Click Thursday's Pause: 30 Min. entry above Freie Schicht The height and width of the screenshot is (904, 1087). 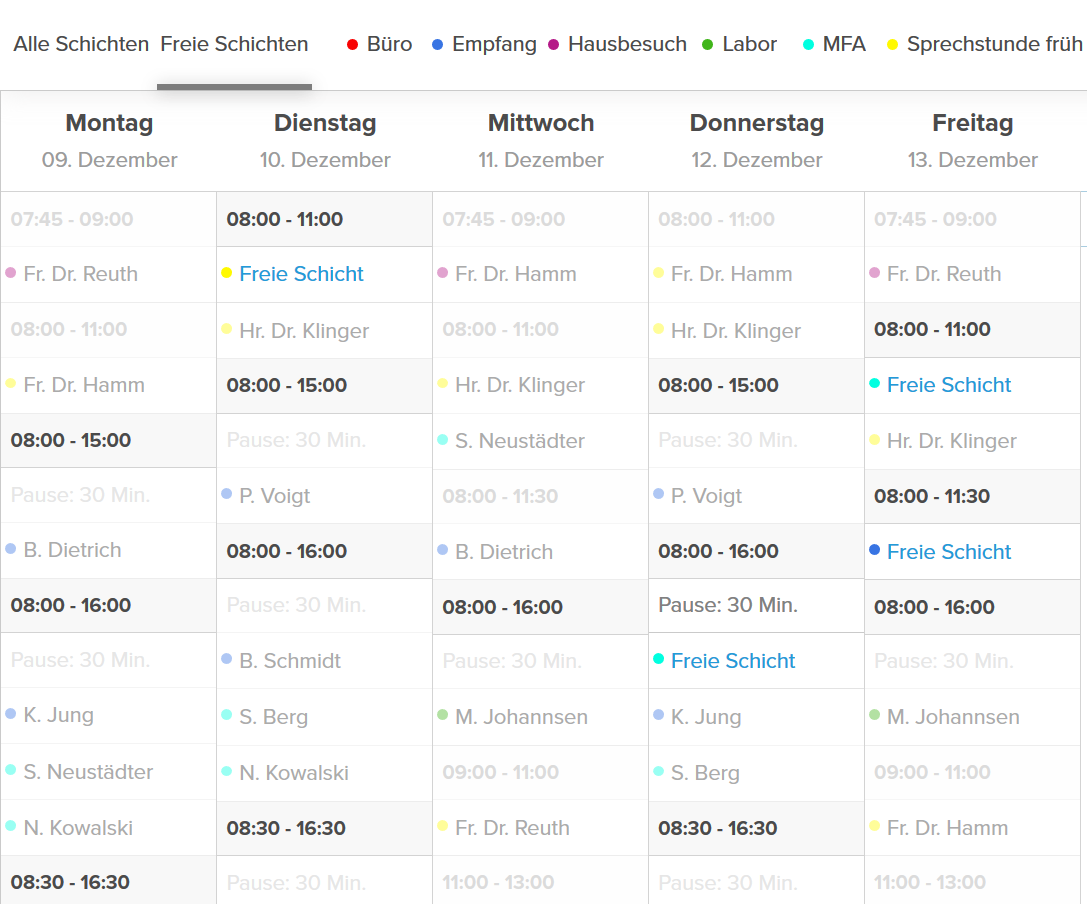728,605
